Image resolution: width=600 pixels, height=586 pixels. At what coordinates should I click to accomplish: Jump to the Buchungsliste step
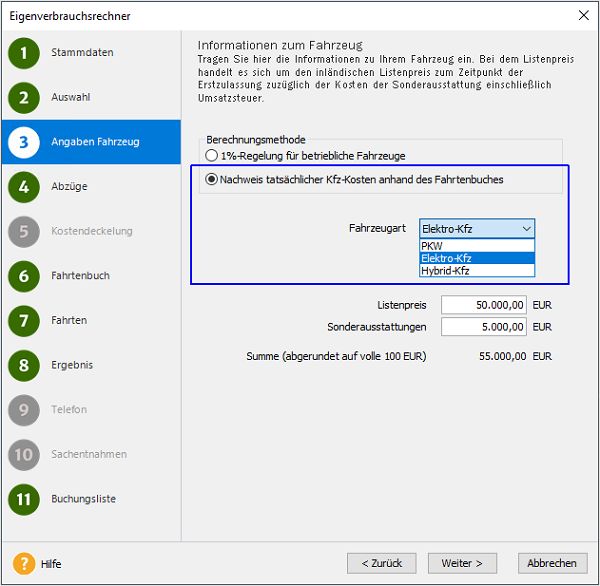tap(83, 499)
